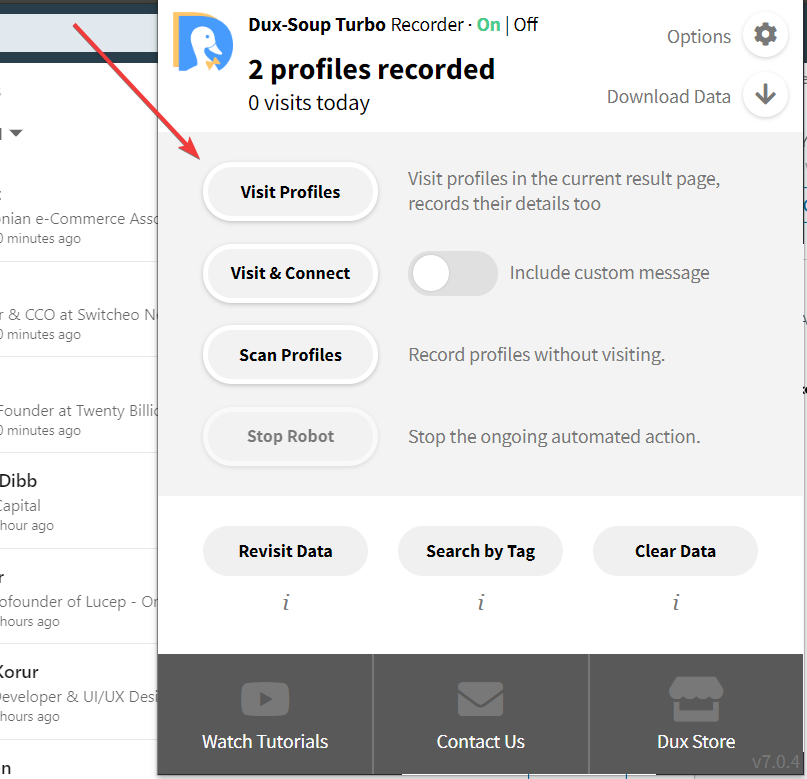The width and height of the screenshot is (807, 779).
Task: Run Scan Profiles
Action: (290, 355)
